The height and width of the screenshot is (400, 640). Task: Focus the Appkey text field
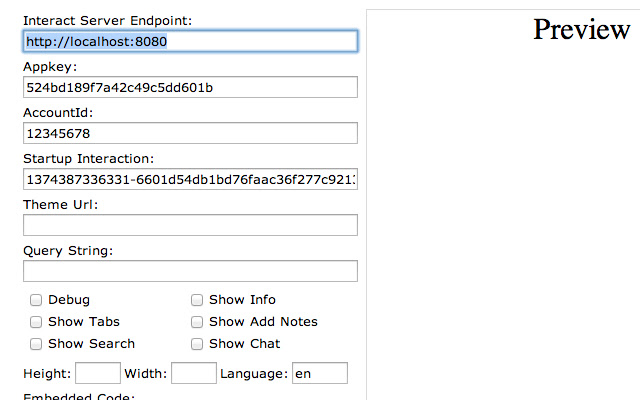(x=190, y=87)
